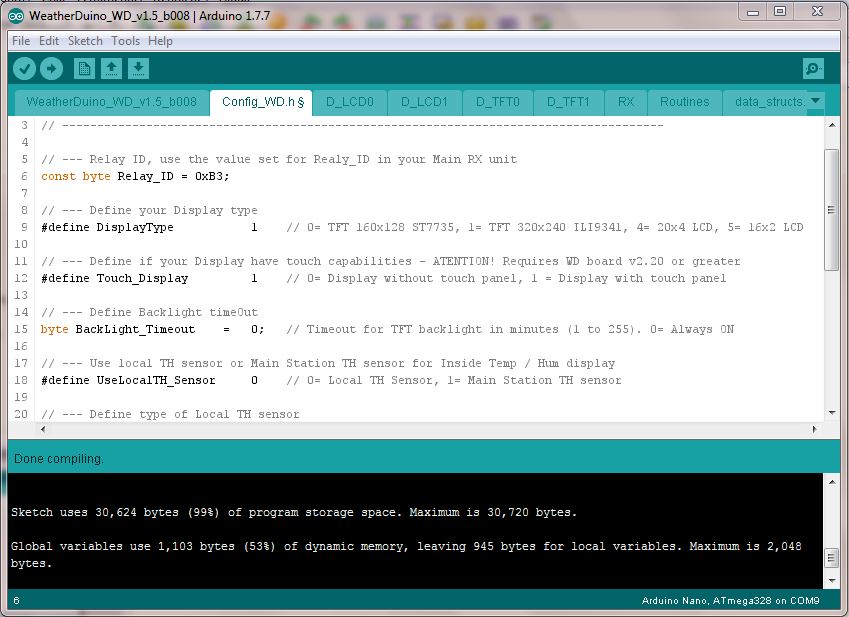Create a new sketch with New icon
Screen dimensions: 849x617
pyautogui.click(x=84, y=68)
